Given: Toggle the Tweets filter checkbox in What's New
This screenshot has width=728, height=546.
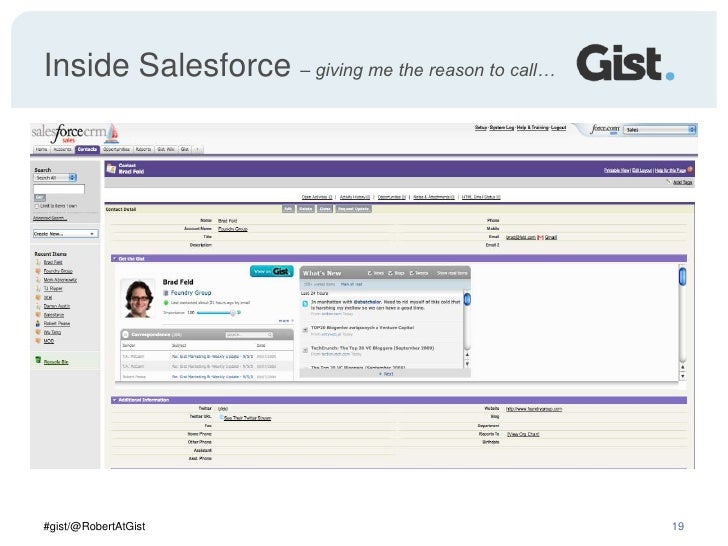Looking at the screenshot, I should [411, 273].
